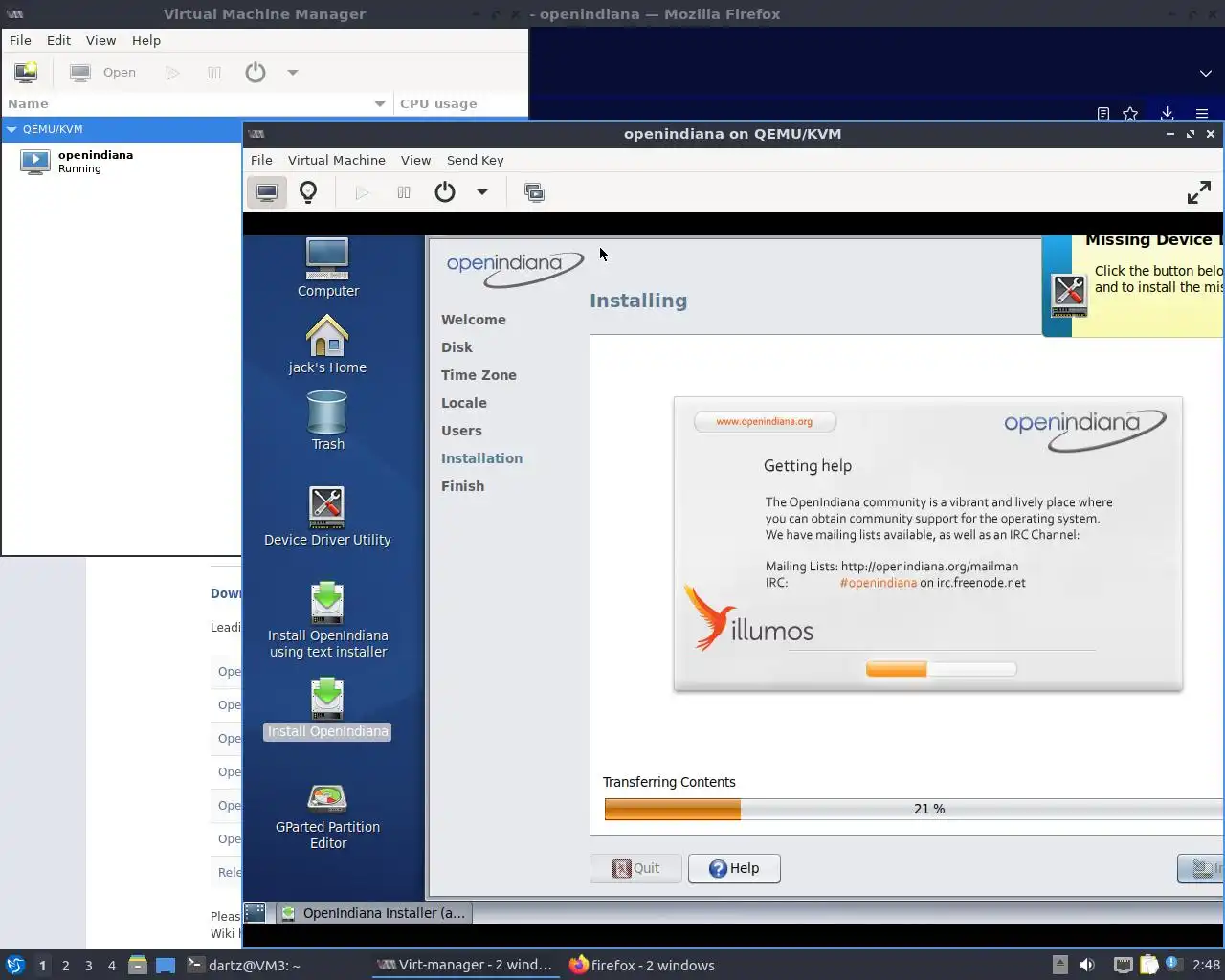The width and height of the screenshot is (1225, 980).
Task: Open the Send Key menu
Action: [475, 160]
